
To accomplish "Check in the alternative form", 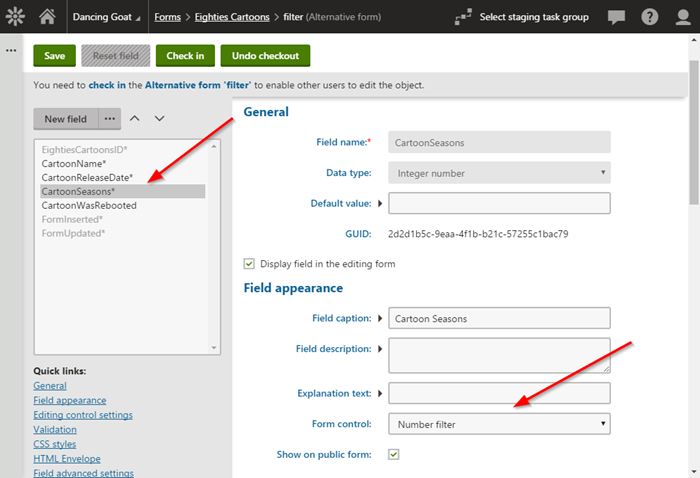I will 185,56.
